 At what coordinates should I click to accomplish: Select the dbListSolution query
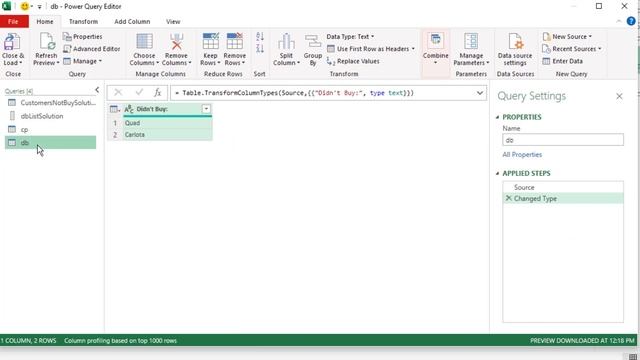[51, 116]
